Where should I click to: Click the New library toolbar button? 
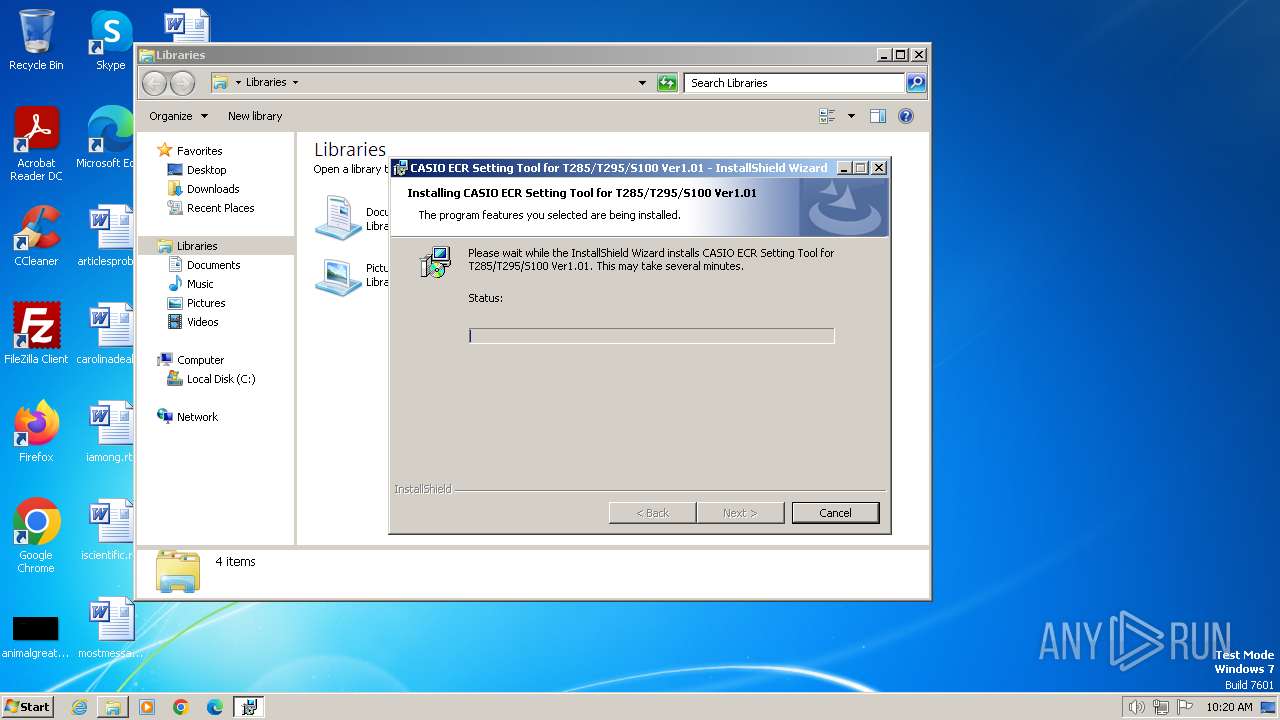pos(255,116)
